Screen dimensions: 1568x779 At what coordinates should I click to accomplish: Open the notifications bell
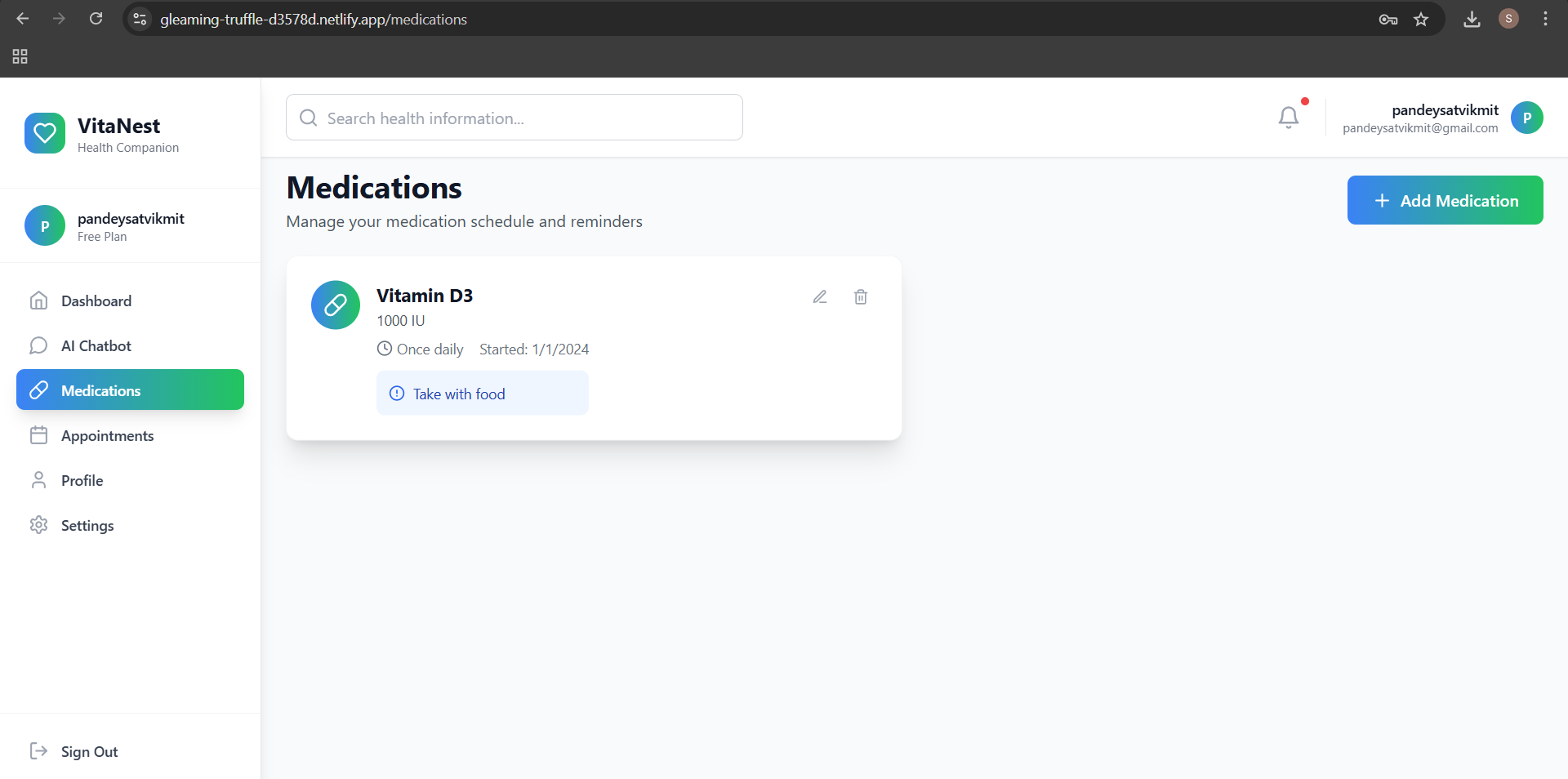tap(1289, 118)
